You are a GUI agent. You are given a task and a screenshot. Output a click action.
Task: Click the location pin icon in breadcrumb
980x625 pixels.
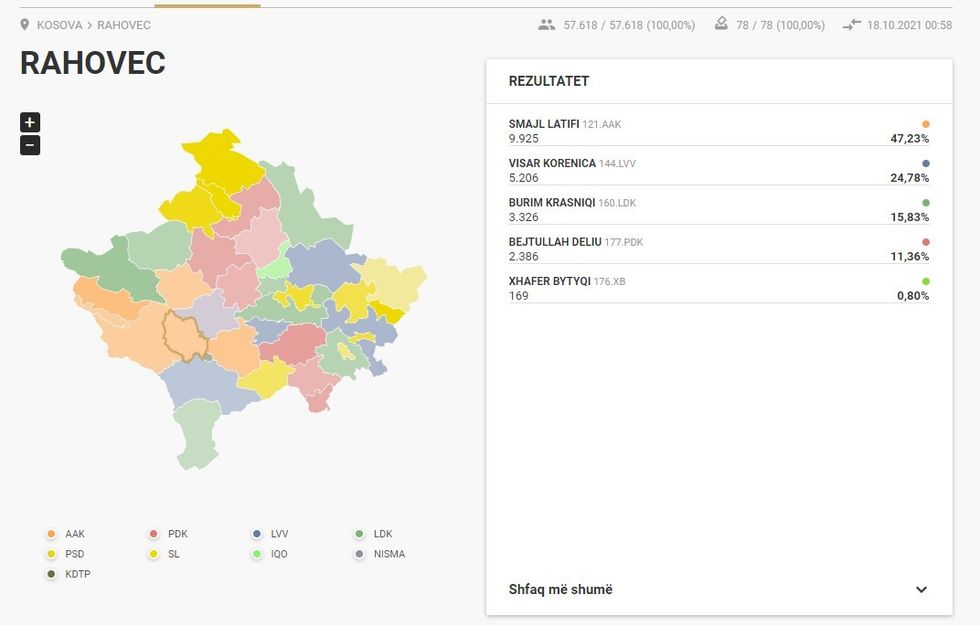[25, 25]
